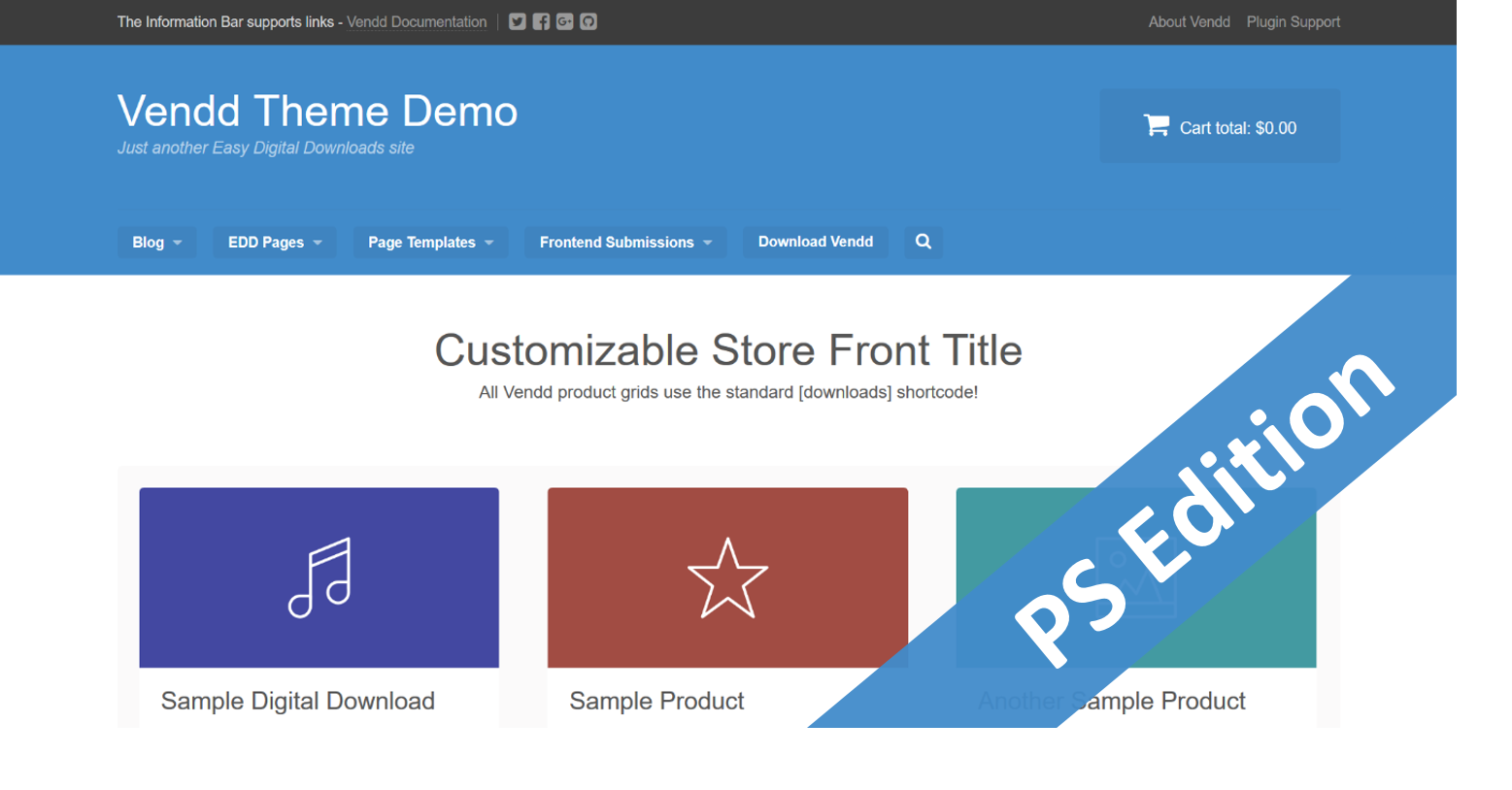The width and height of the screenshot is (1512, 790).
Task: Expand the Page Templates dropdown menu
Action: point(430,243)
